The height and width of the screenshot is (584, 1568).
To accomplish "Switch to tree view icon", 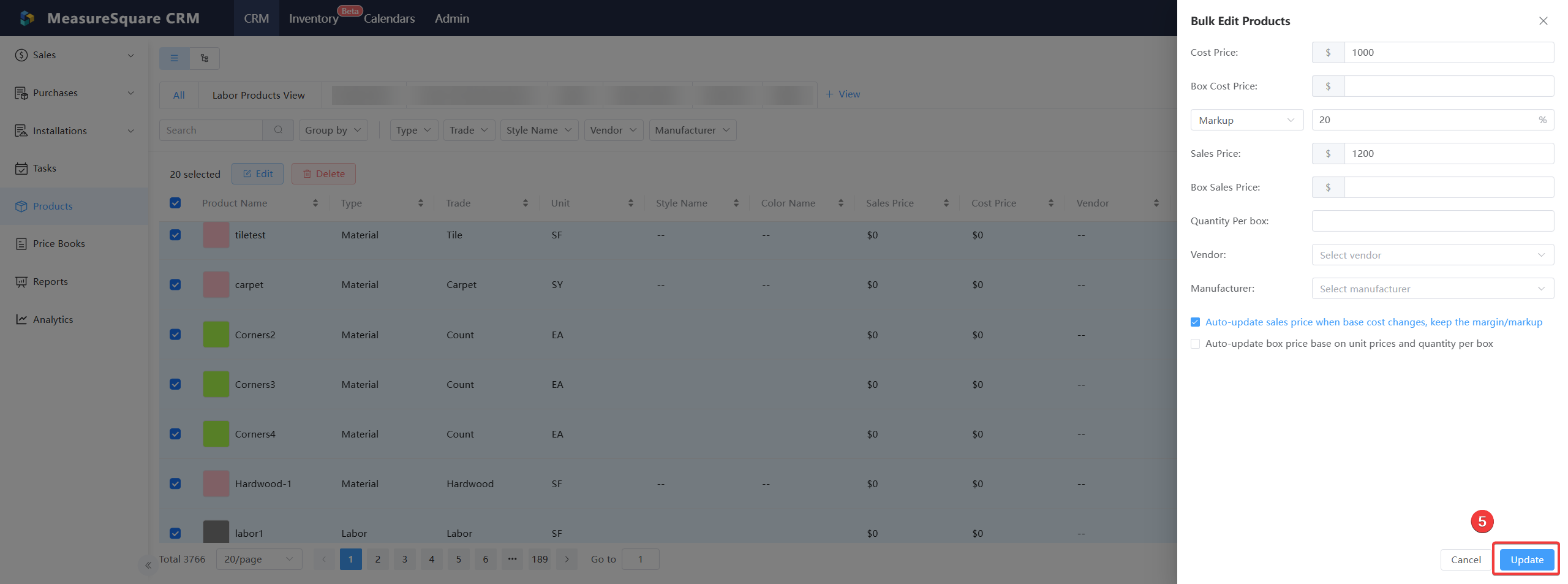I will (x=205, y=58).
